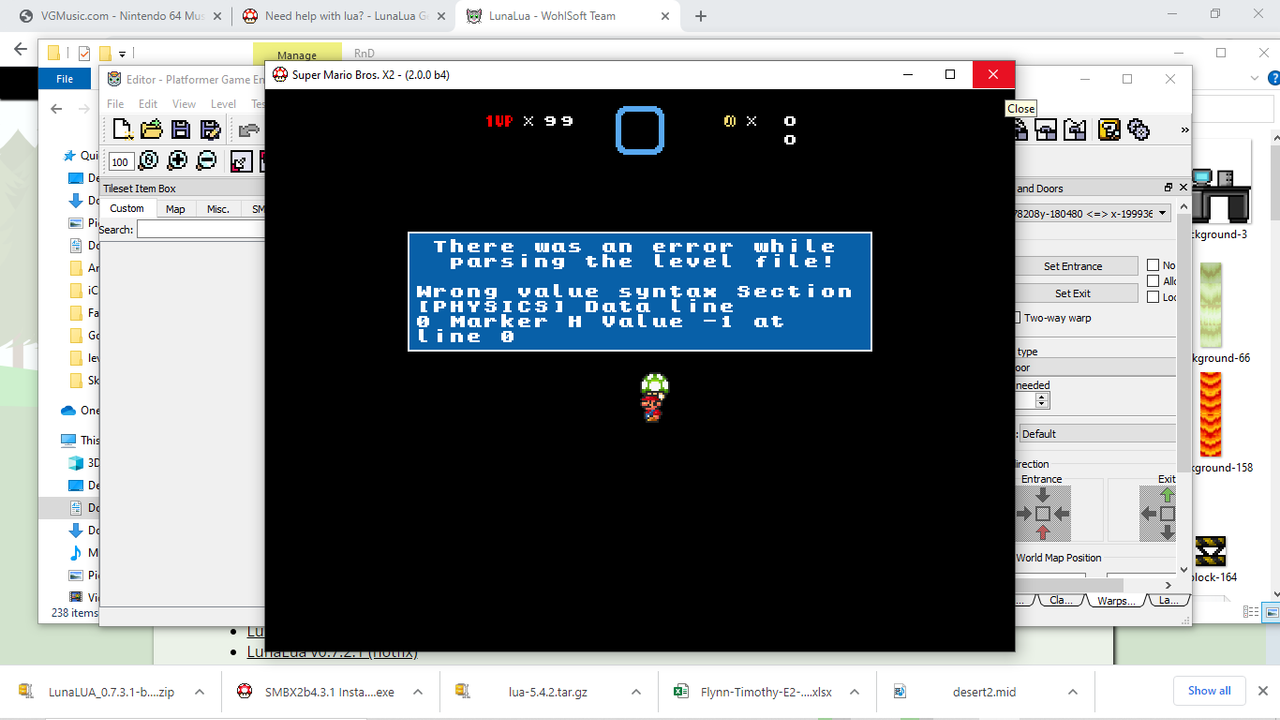
Task: Switch Explorer to large thumbnails view icon
Action: [x=1271, y=612]
